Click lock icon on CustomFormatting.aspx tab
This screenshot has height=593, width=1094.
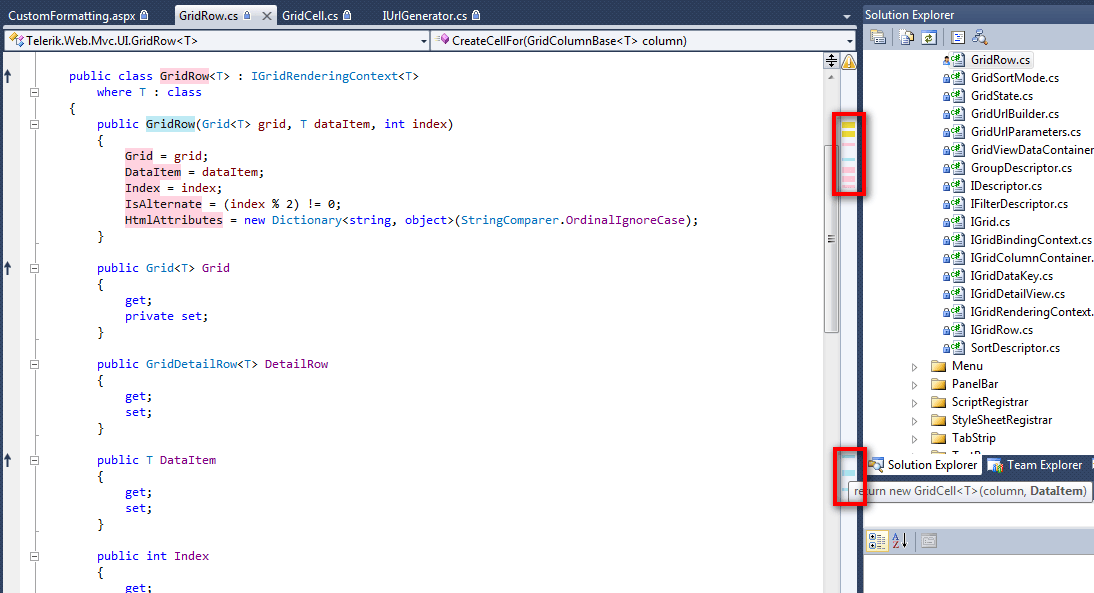click(x=144, y=15)
